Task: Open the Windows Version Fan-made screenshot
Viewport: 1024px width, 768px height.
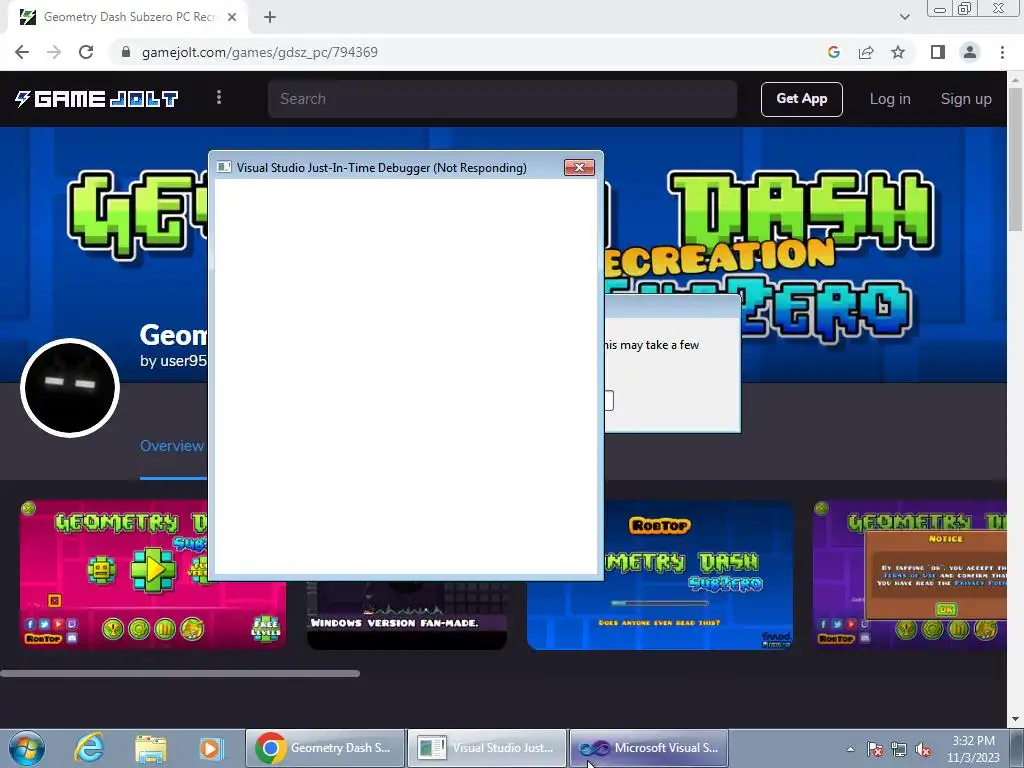Action: [x=407, y=615]
